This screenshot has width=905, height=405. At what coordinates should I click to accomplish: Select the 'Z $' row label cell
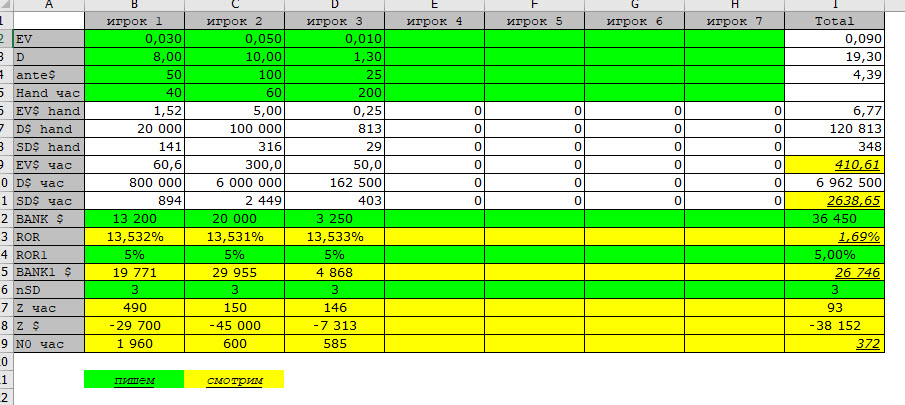48,326
